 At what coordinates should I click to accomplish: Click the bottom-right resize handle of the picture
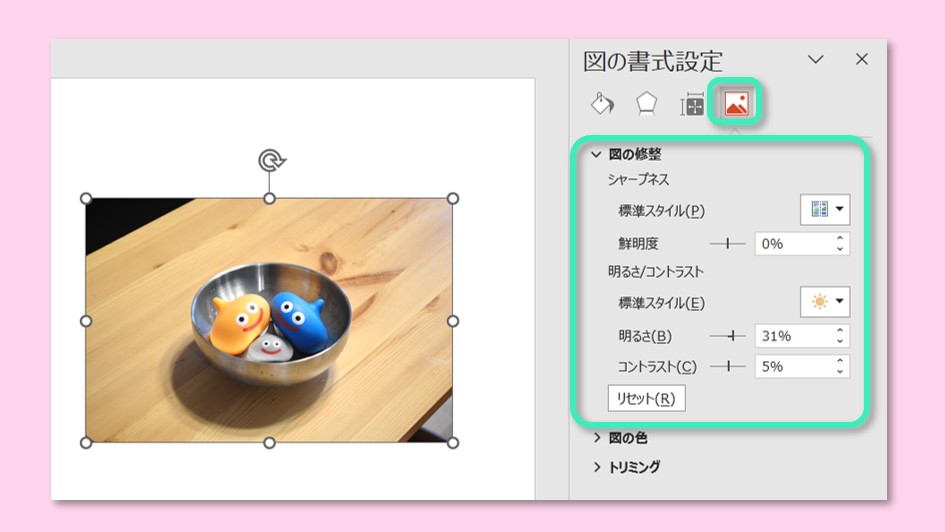coord(453,443)
